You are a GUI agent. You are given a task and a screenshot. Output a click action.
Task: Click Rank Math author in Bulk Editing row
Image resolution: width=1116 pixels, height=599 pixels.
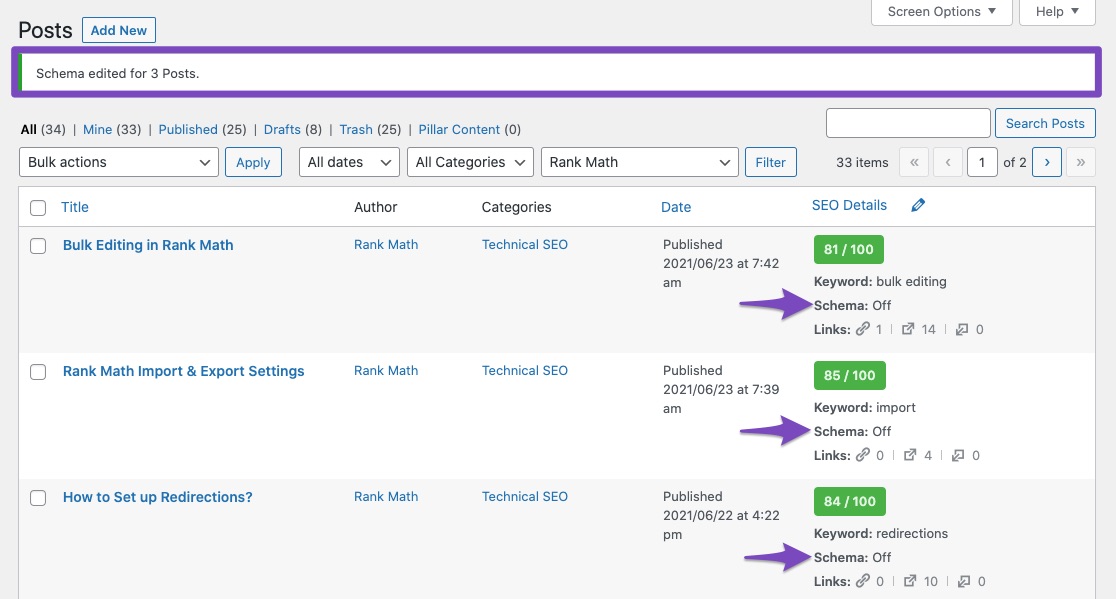pos(386,245)
